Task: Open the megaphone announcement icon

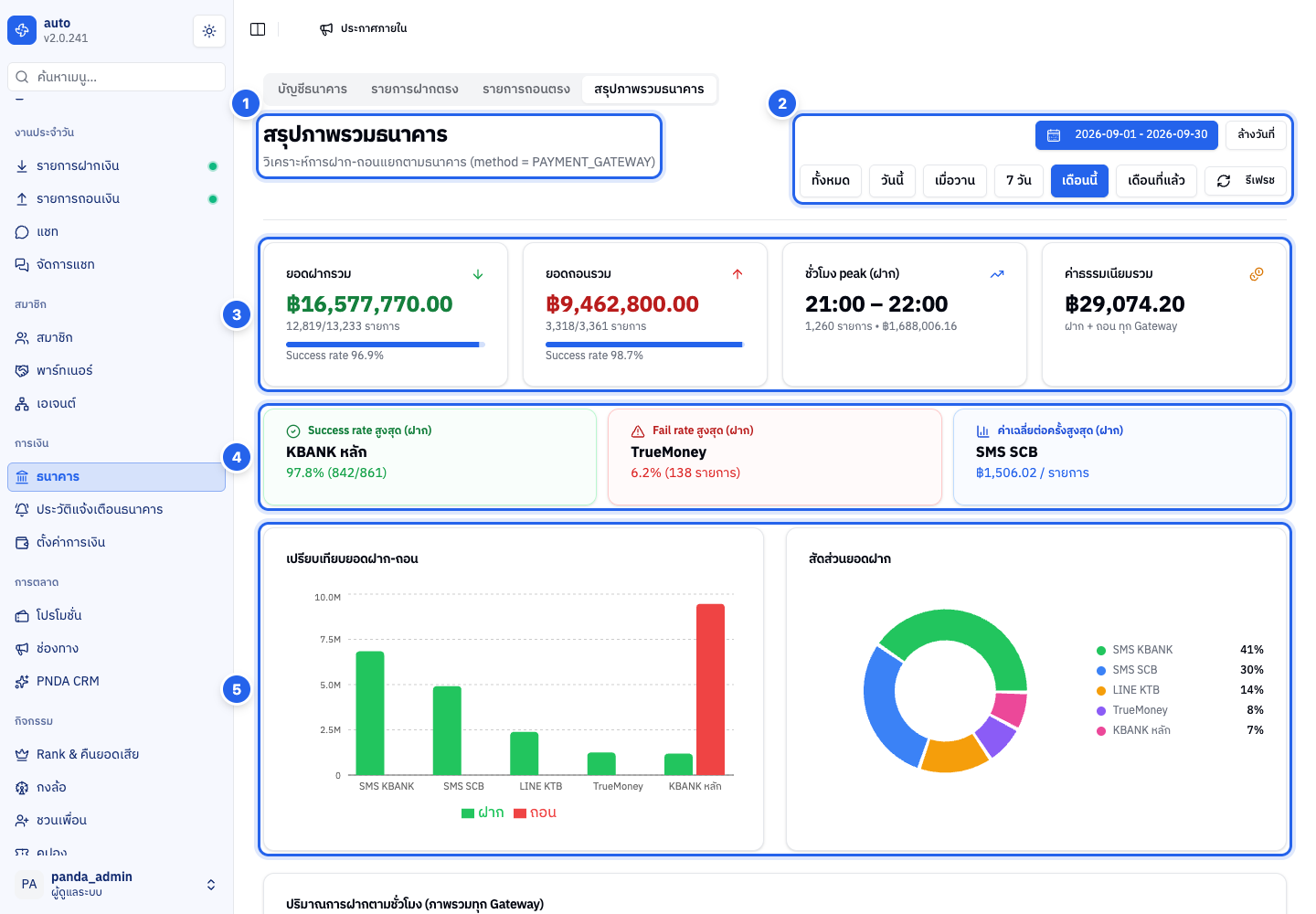Action: [326, 29]
